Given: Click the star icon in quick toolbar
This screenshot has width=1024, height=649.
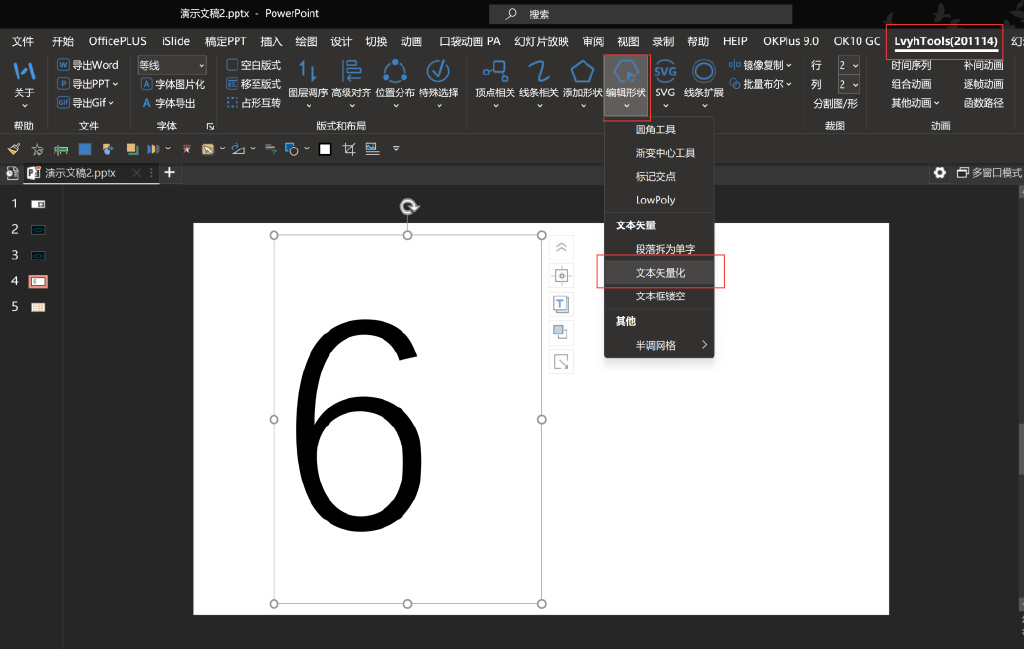Looking at the screenshot, I should pyautogui.click(x=37, y=149).
